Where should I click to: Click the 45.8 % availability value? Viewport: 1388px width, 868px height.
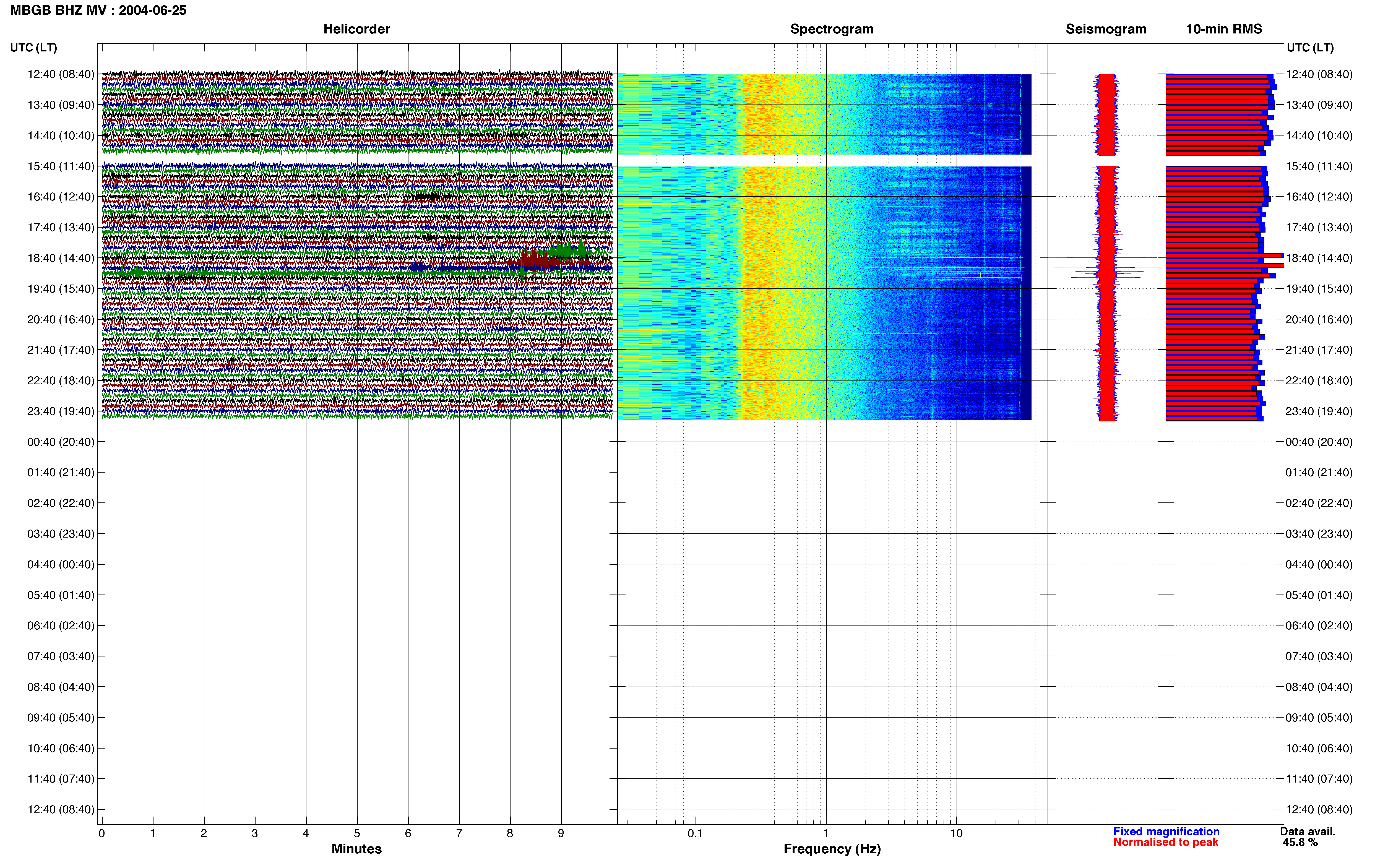tap(1300, 842)
